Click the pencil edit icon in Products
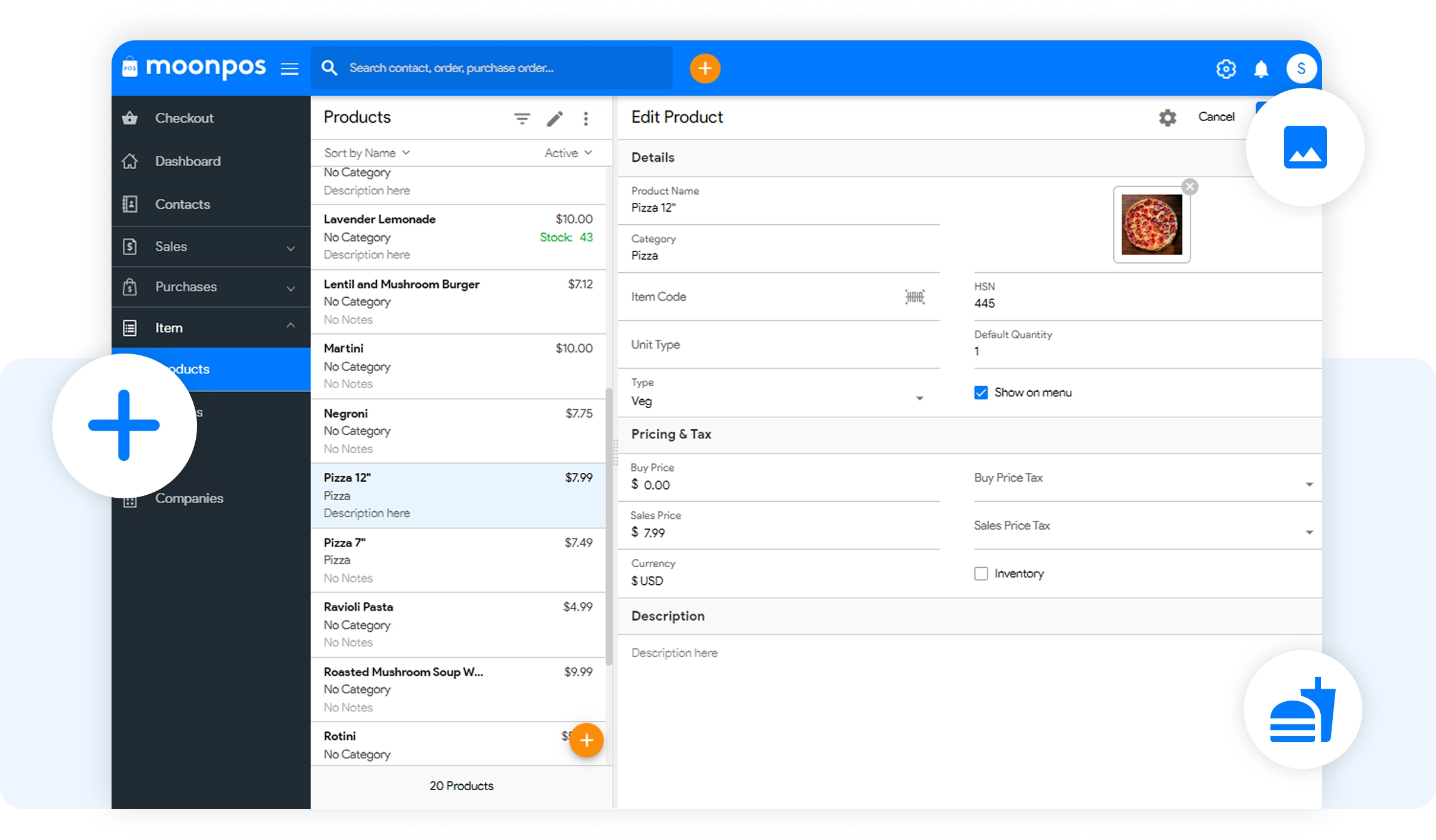 pyautogui.click(x=555, y=119)
